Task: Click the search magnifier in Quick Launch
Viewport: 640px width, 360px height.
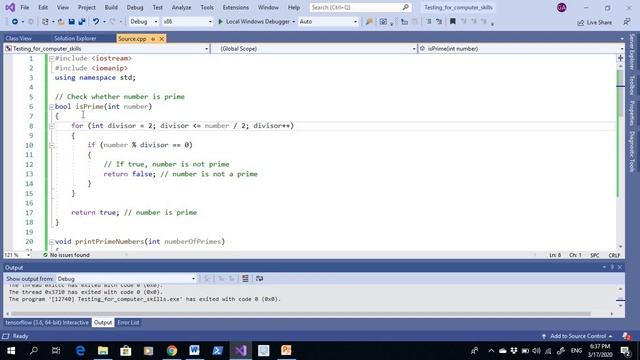Action: coord(405,7)
